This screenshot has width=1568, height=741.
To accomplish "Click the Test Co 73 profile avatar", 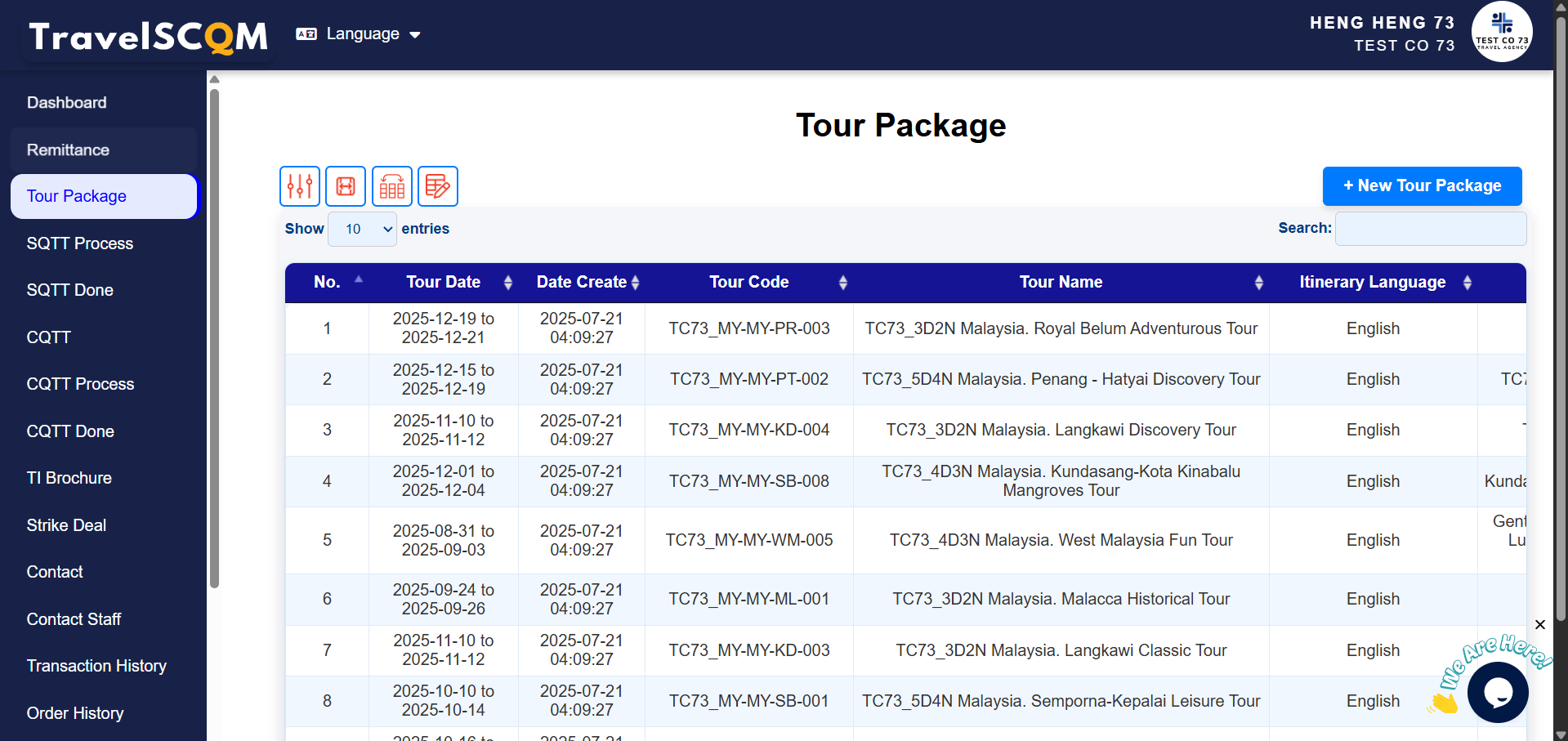I will click(1501, 32).
